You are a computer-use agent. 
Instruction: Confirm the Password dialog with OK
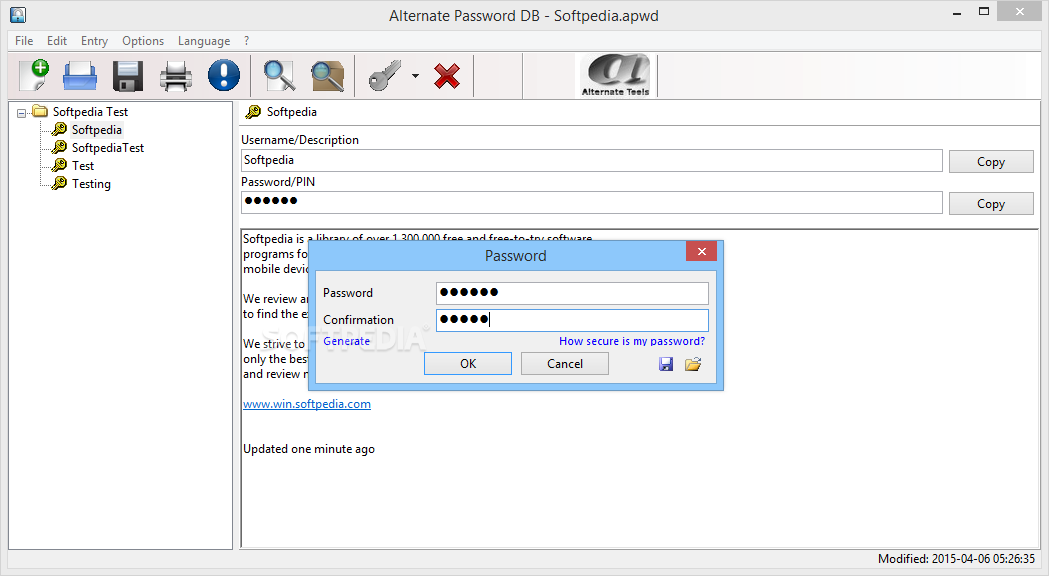click(468, 363)
